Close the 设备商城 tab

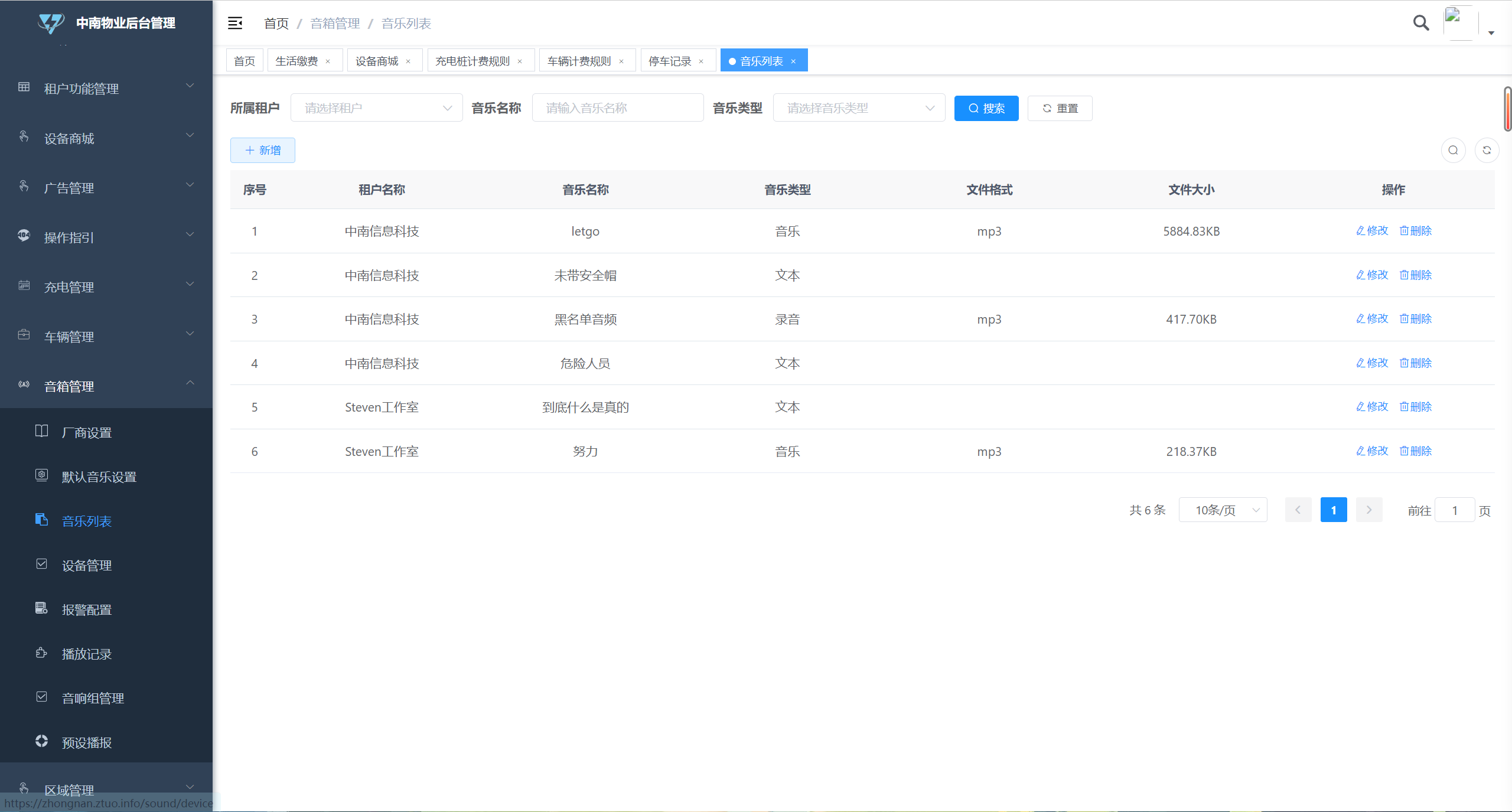(x=408, y=61)
